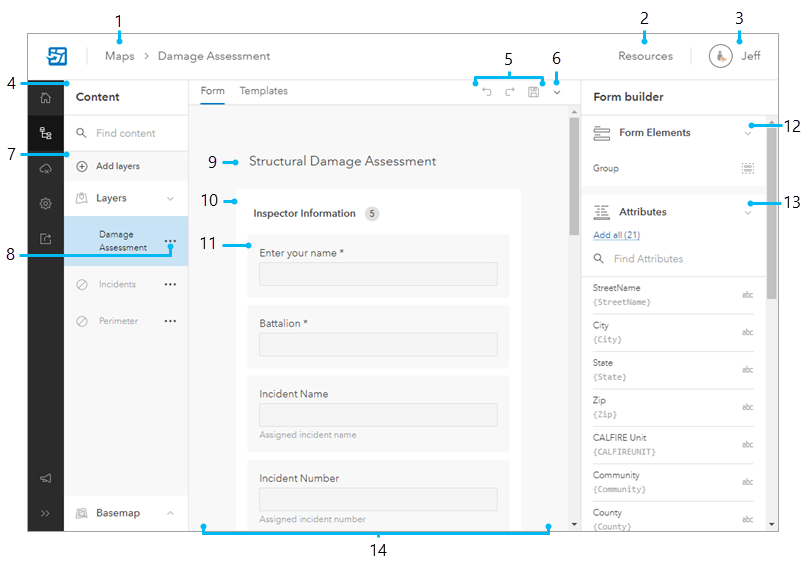Open the Offline cloud icon in sidebar
This screenshot has height=569, width=810.
(x=45, y=168)
